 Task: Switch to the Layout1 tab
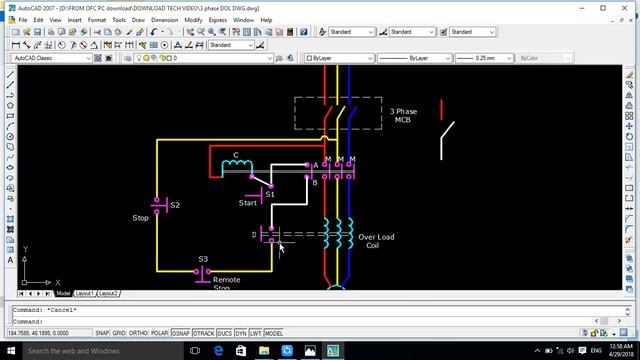point(84,293)
